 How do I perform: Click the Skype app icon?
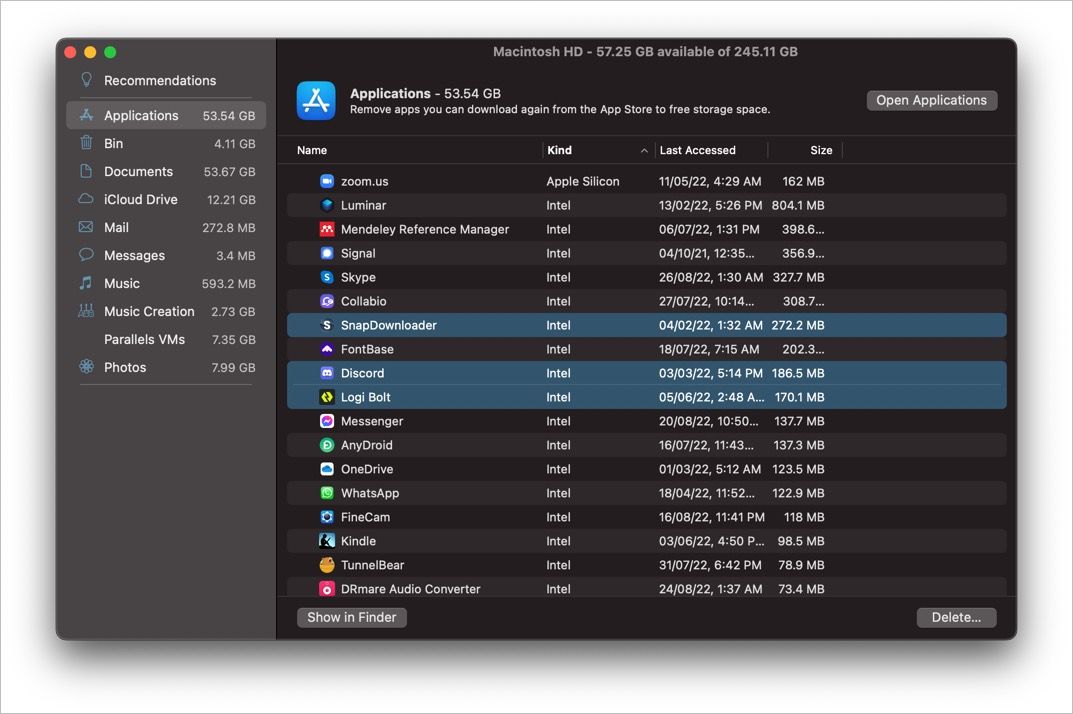point(327,277)
